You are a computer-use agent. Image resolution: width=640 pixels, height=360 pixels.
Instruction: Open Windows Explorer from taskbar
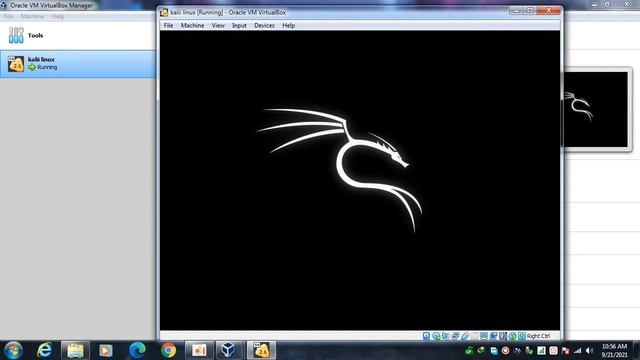click(75, 350)
